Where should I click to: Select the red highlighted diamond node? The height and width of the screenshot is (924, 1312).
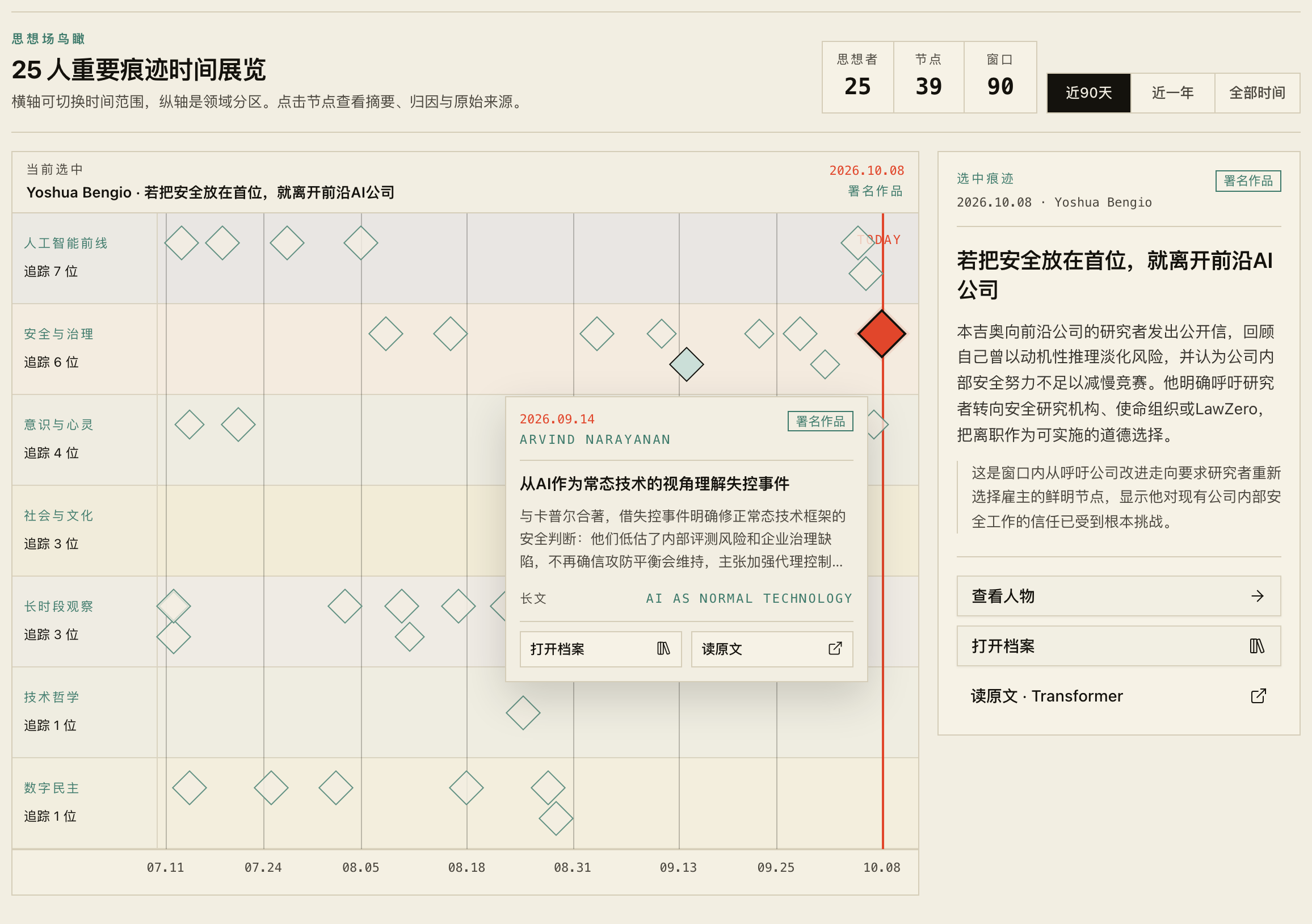[x=882, y=334]
